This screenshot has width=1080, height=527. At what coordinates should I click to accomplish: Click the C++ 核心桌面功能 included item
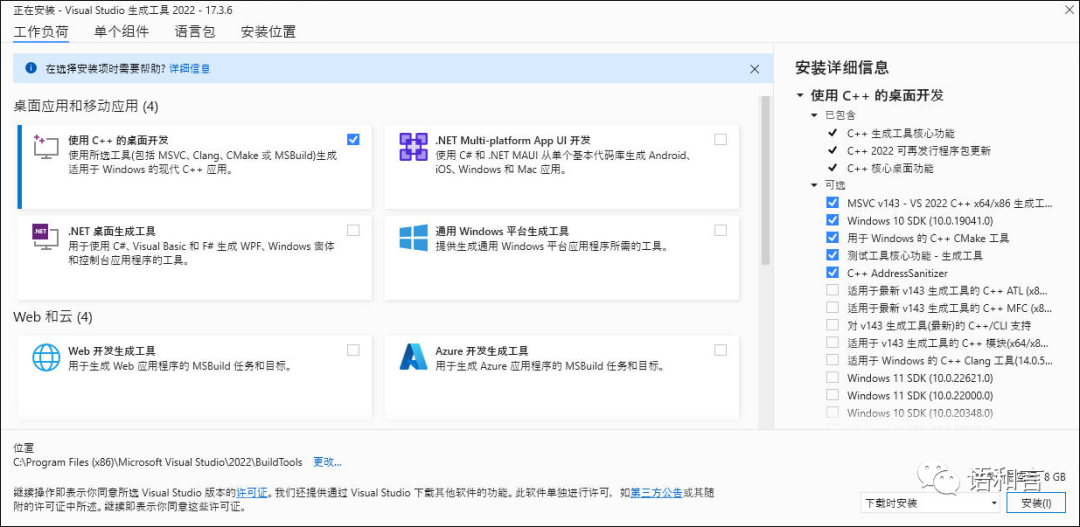coord(891,168)
